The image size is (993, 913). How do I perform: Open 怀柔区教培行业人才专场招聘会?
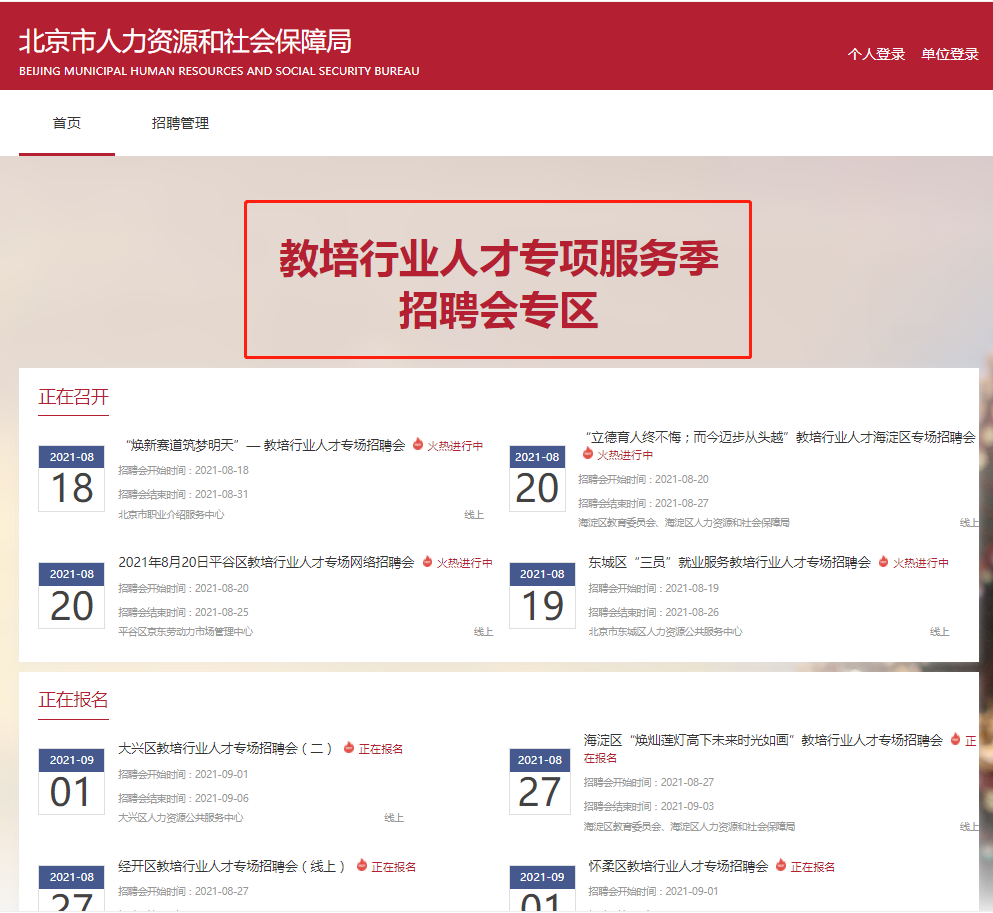pyautogui.click(x=678, y=866)
